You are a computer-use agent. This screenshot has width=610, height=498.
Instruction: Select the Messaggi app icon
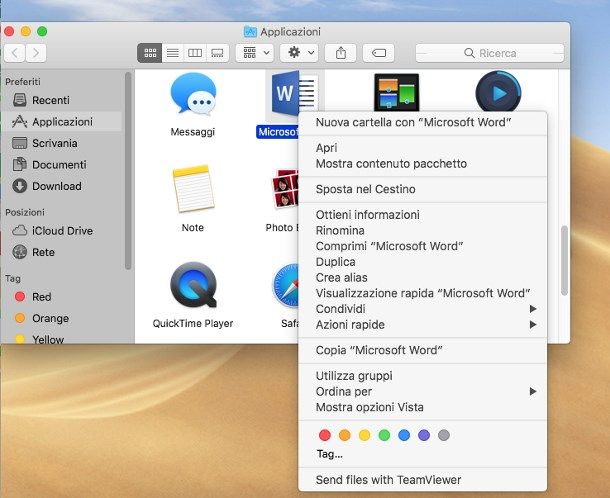(x=193, y=95)
